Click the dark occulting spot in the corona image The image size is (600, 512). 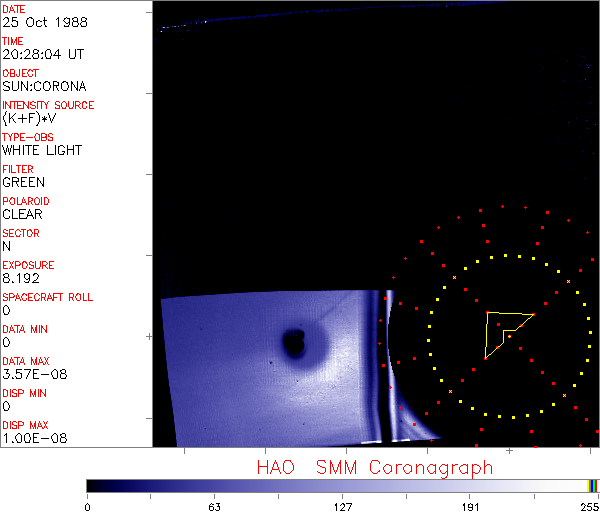tap(294, 342)
